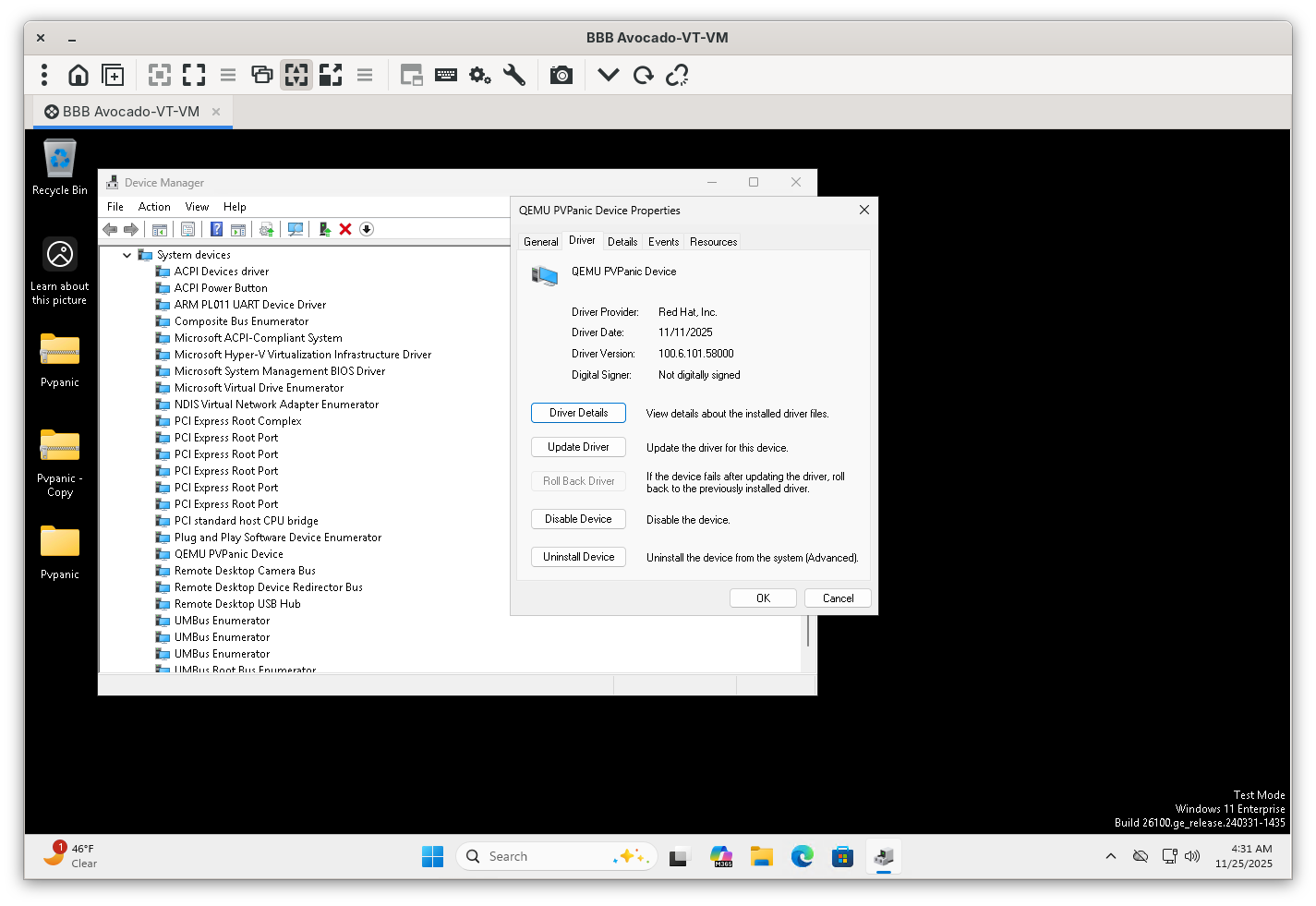Click the Update Driver button

click(578, 447)
